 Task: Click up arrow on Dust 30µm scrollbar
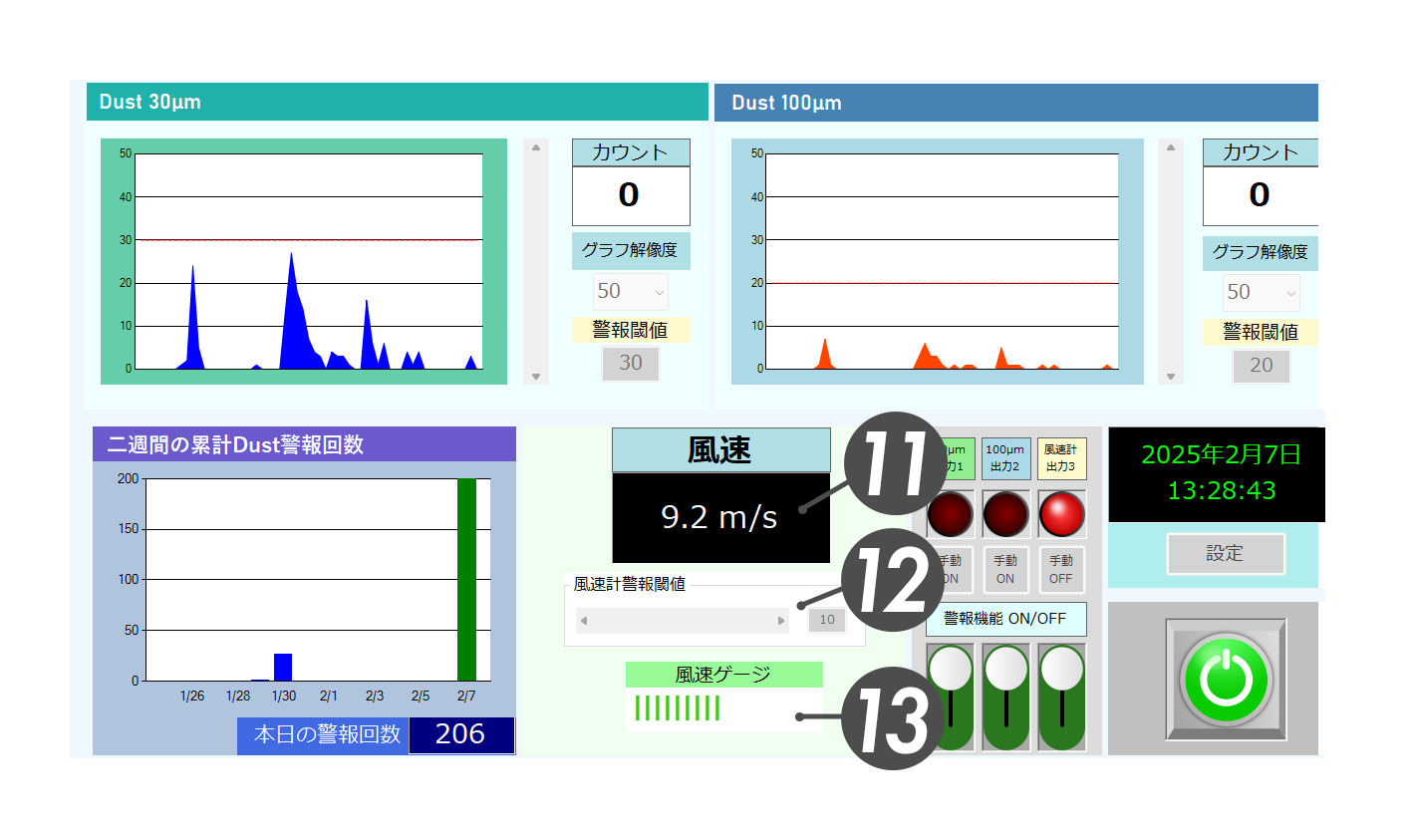tap(536, 148)
